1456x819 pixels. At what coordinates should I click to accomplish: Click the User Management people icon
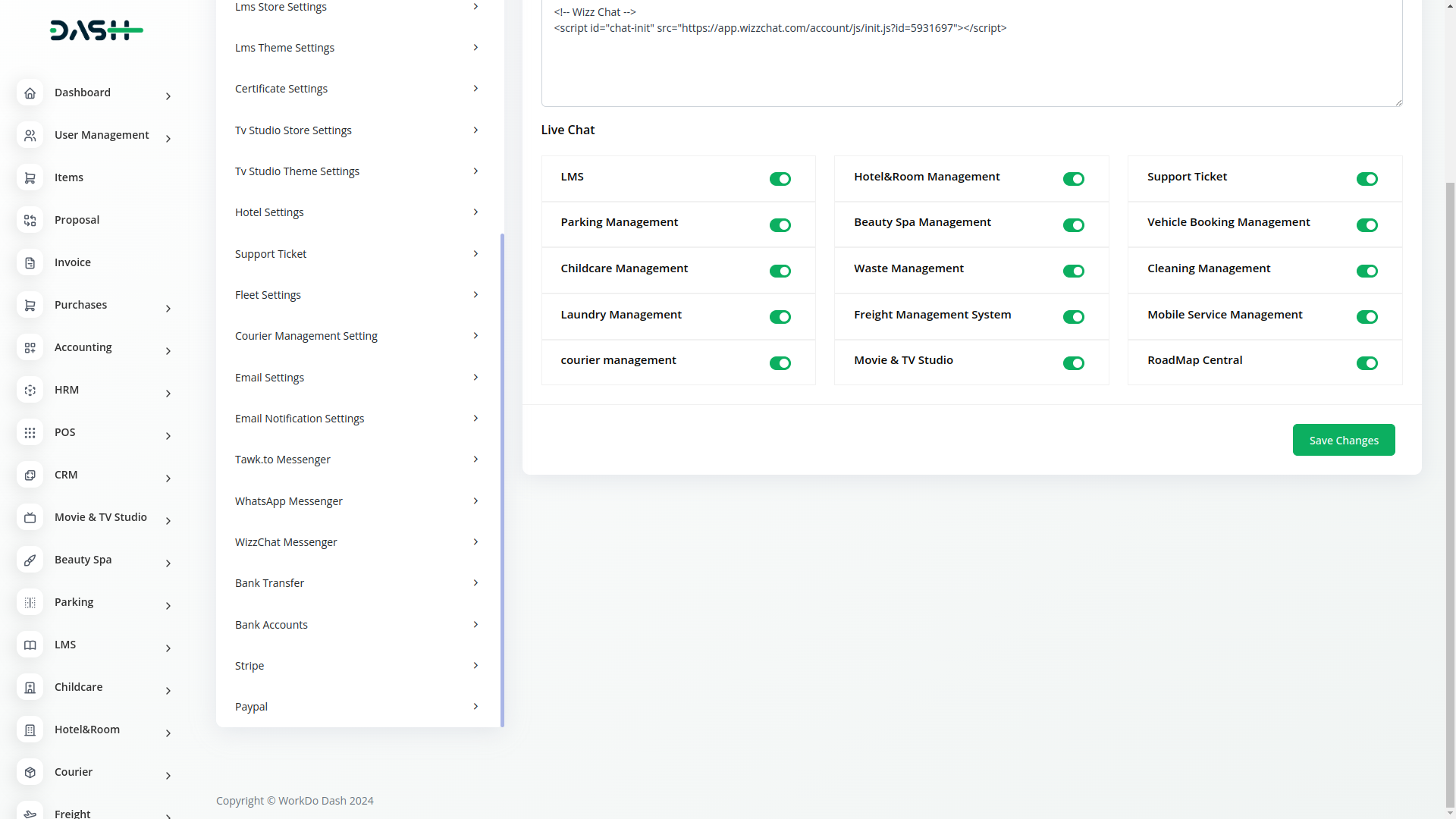[30, 135]
